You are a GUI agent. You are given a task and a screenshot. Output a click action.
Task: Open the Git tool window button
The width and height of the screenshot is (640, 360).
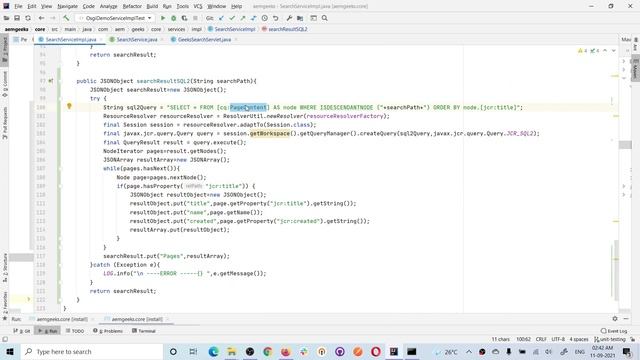click(x=22, y=331)
